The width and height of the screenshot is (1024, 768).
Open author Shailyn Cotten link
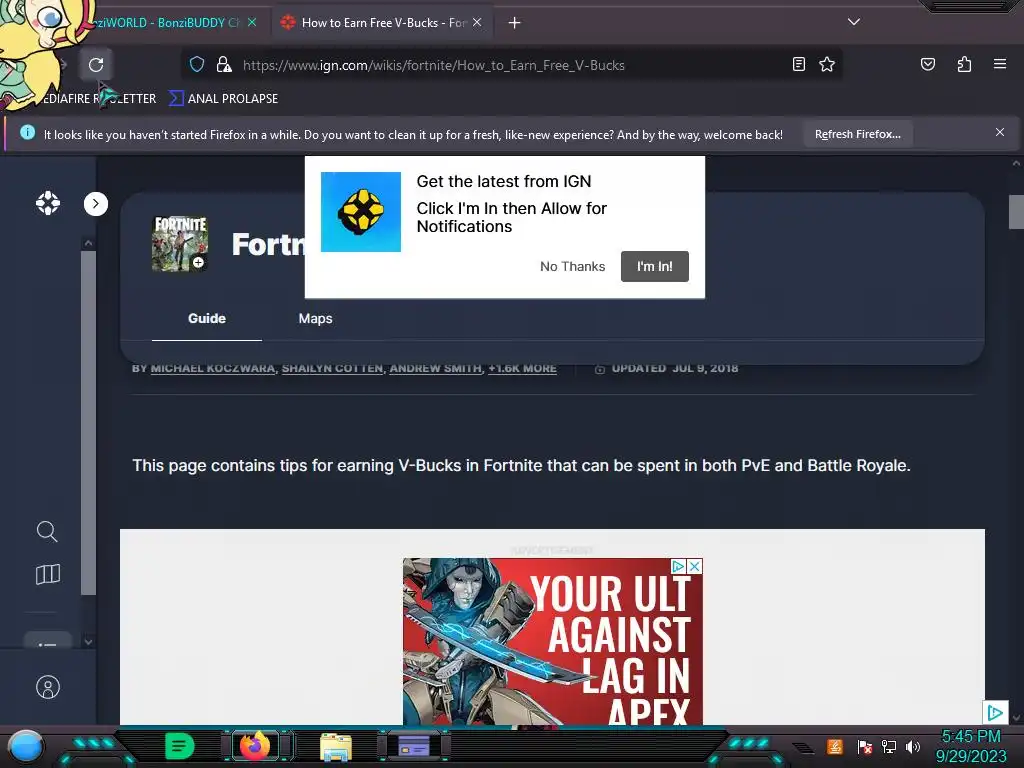point(332,368)
